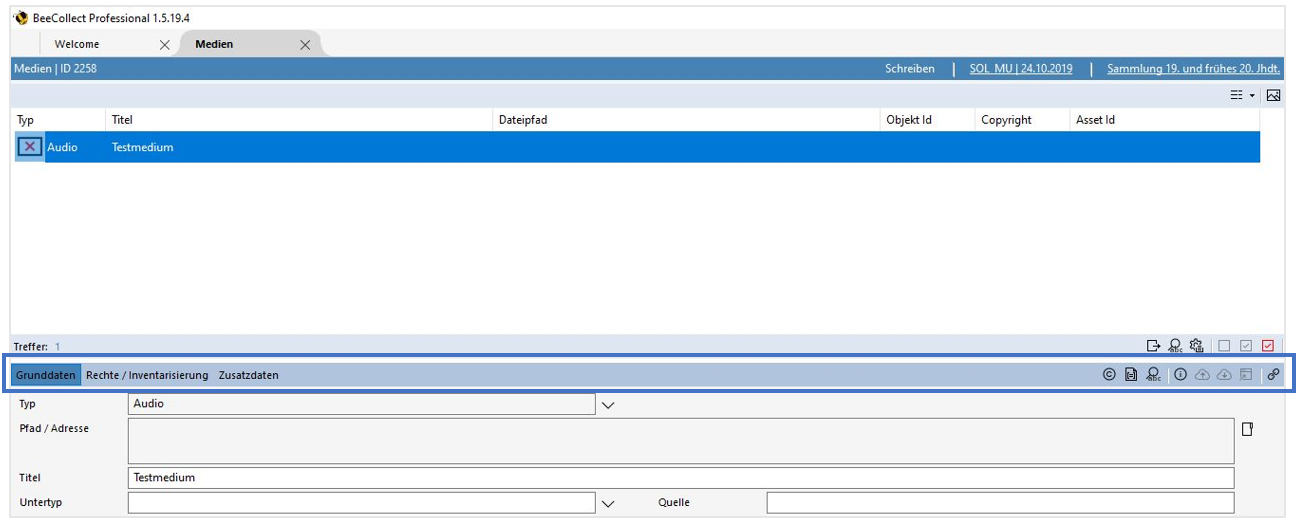Viewport: 1301px width, 523px height.
Task: Open the Untertyp dropdown arrow
Action: pos(607,503)
